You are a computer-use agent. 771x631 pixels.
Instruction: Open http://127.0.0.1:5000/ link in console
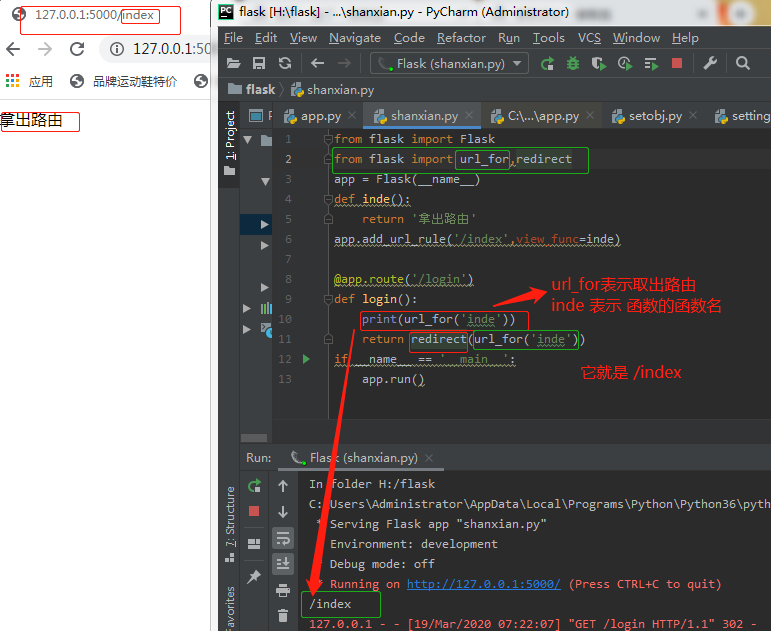pos(483,584)
